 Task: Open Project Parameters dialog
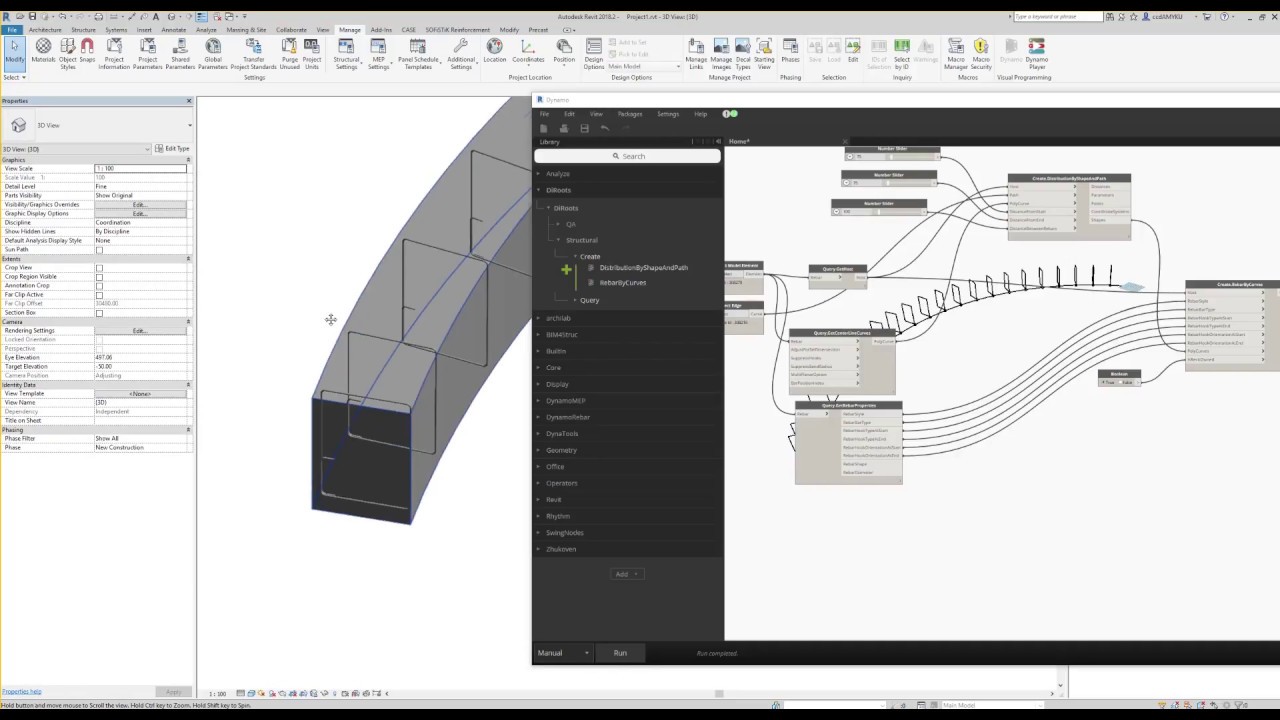point(147,54)
